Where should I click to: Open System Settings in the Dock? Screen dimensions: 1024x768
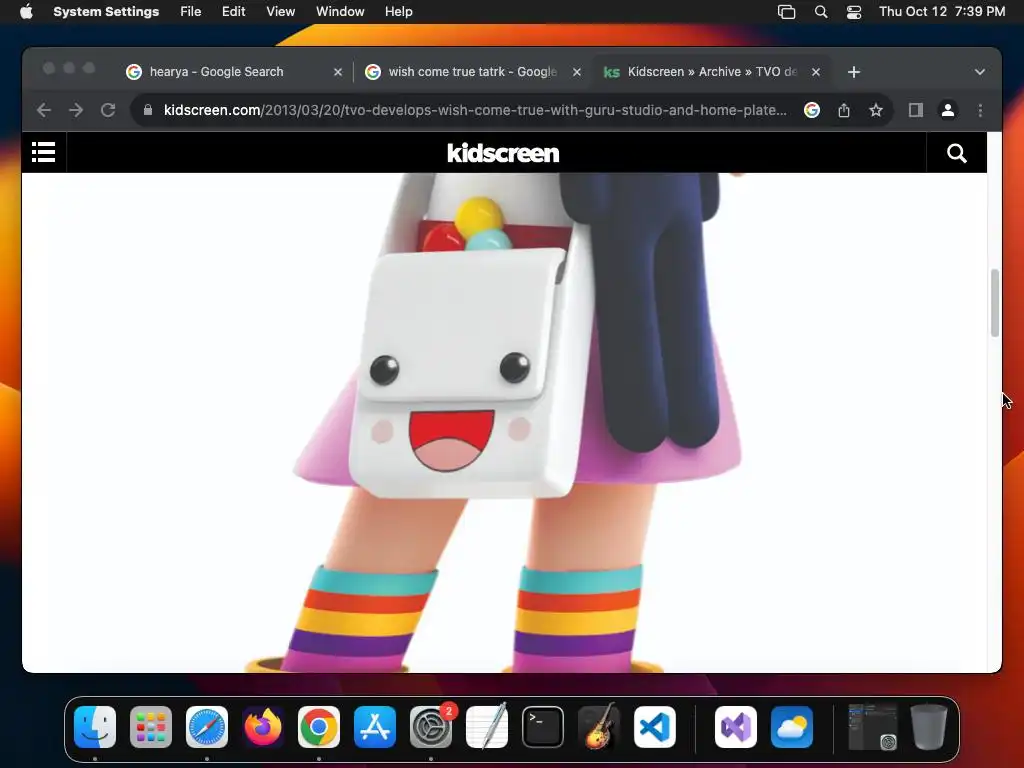click(x=431, y=727)
